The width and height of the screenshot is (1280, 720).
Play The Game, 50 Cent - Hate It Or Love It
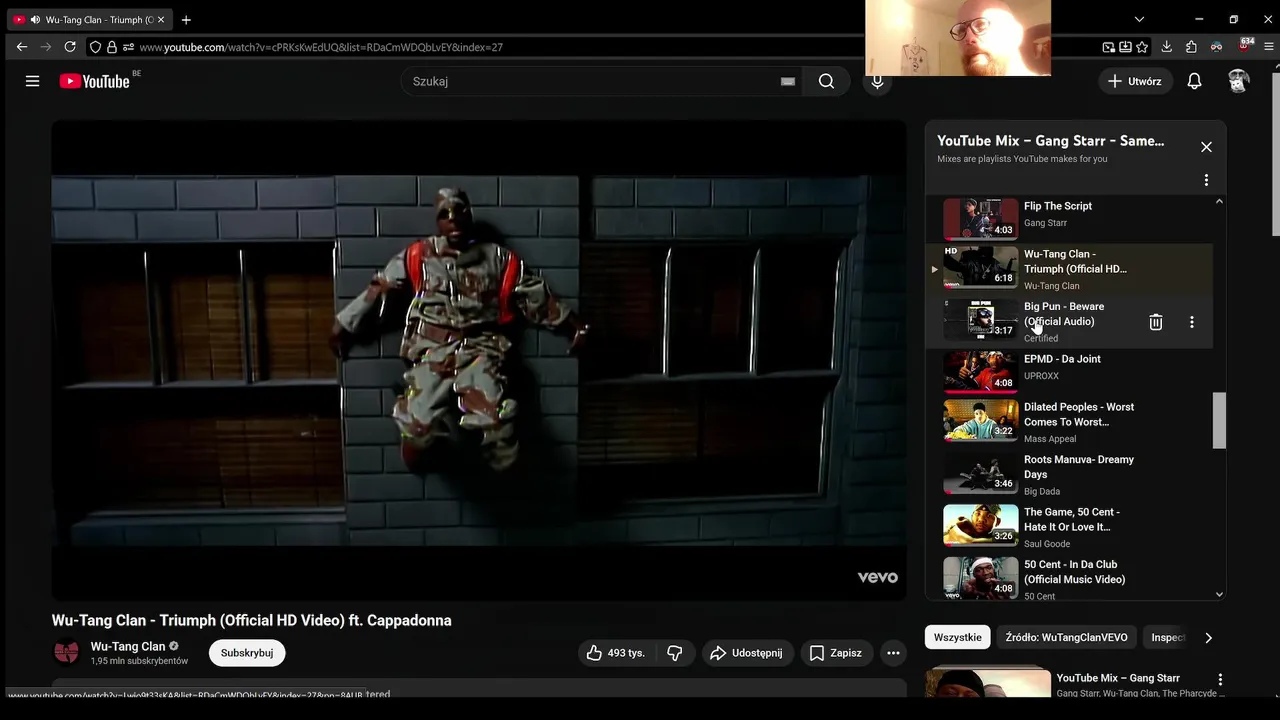click(x=1069, y=526)
